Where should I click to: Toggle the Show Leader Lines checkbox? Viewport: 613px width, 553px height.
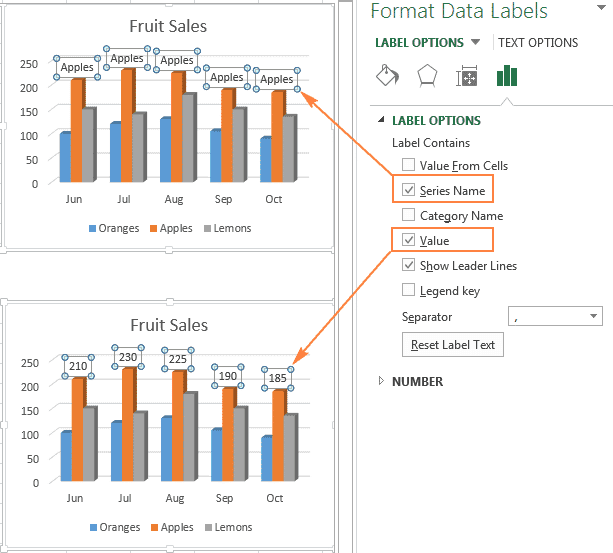pos(408,266)
